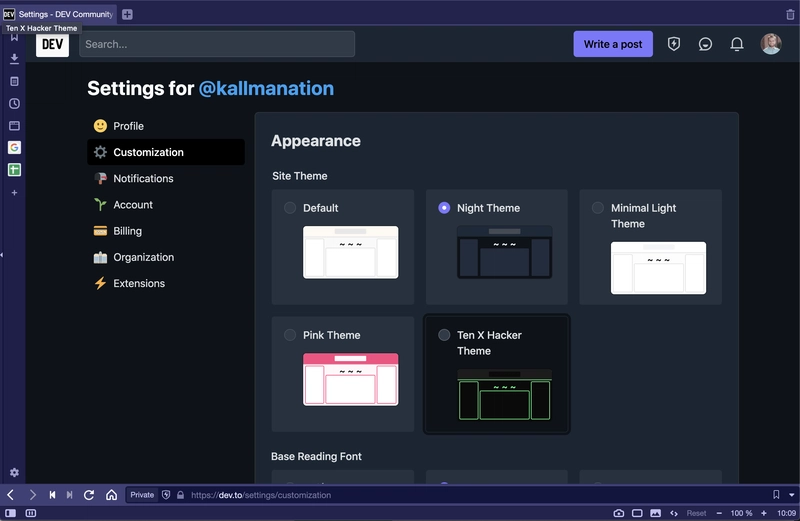Image resolution: width=800 pixels, height=521 pixels.
Task: Open DEV Connect chat messages
Action: (x=705, y=44)
